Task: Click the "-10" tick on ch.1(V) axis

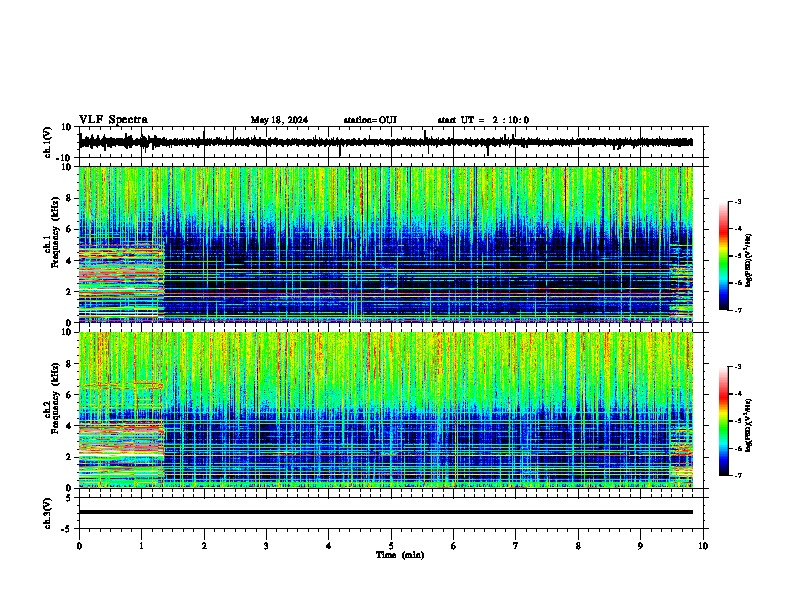Action: pos(65,158)
